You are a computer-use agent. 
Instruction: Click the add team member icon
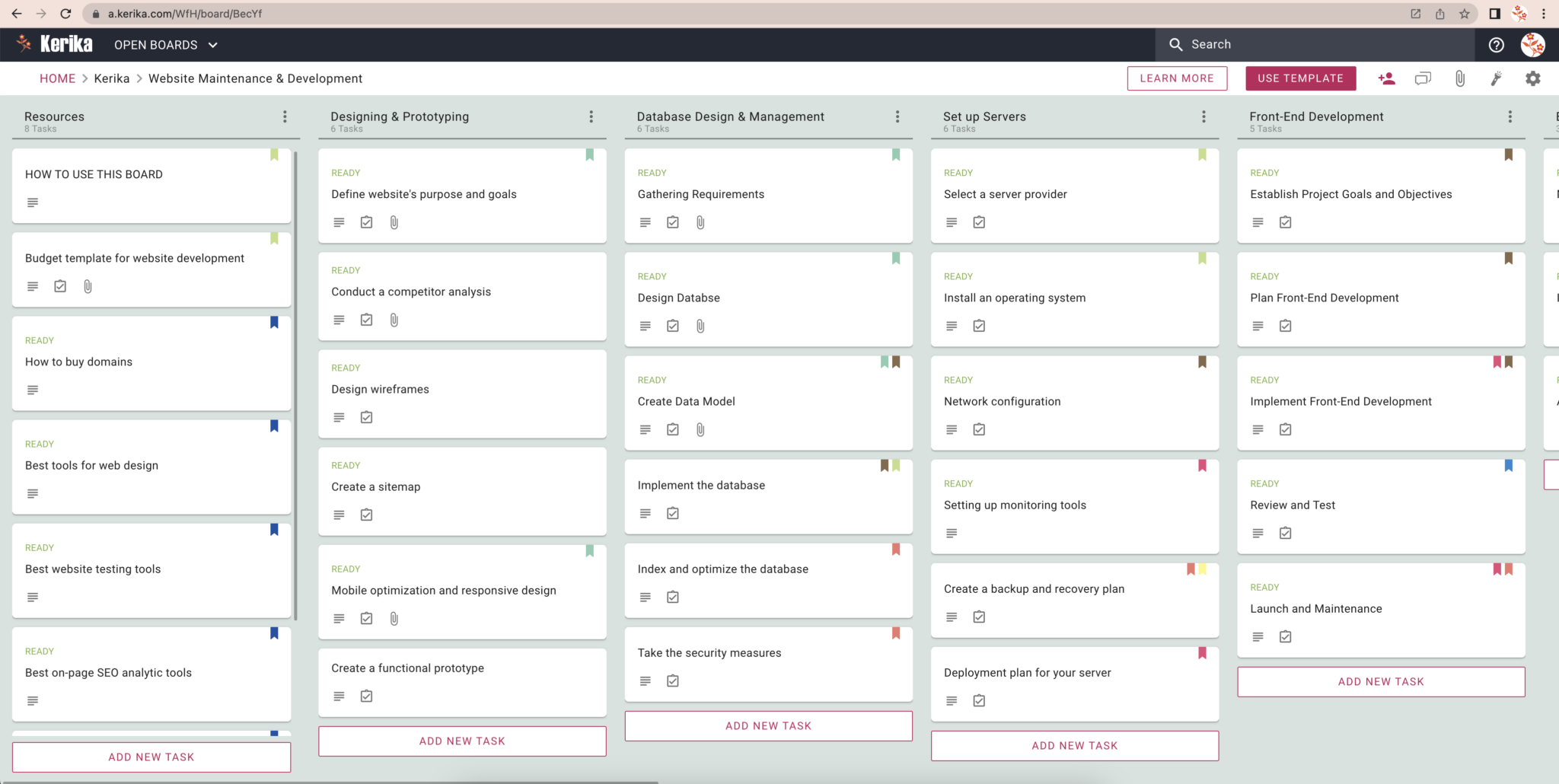tap(1386, 78)
